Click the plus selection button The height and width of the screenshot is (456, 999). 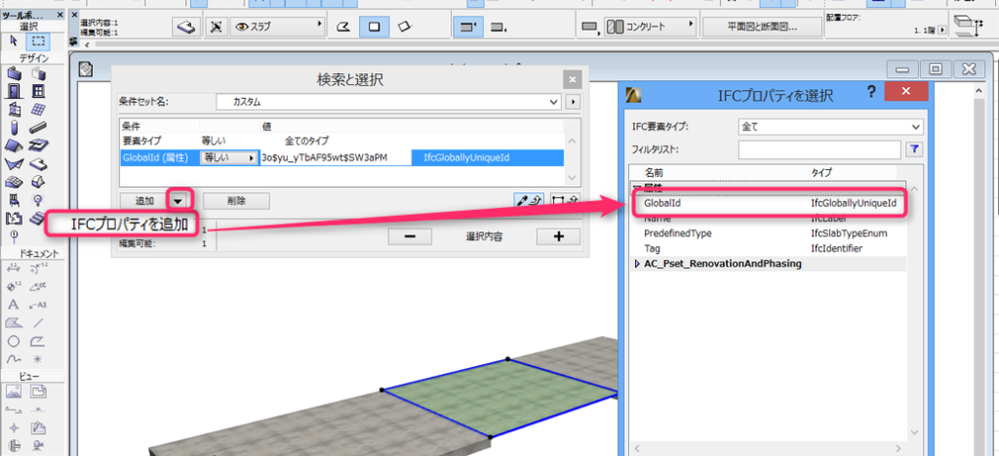(559, 236)
